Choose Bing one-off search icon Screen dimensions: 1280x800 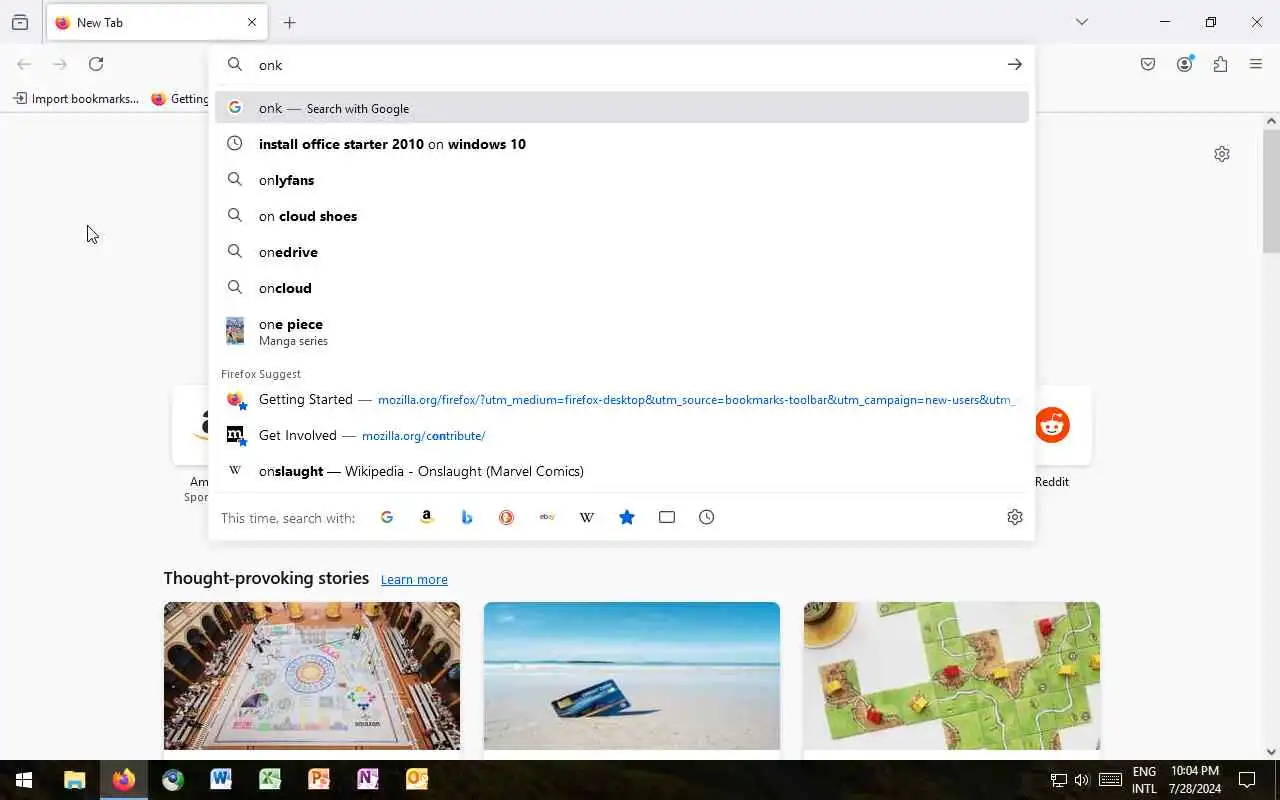coord(467,517)
